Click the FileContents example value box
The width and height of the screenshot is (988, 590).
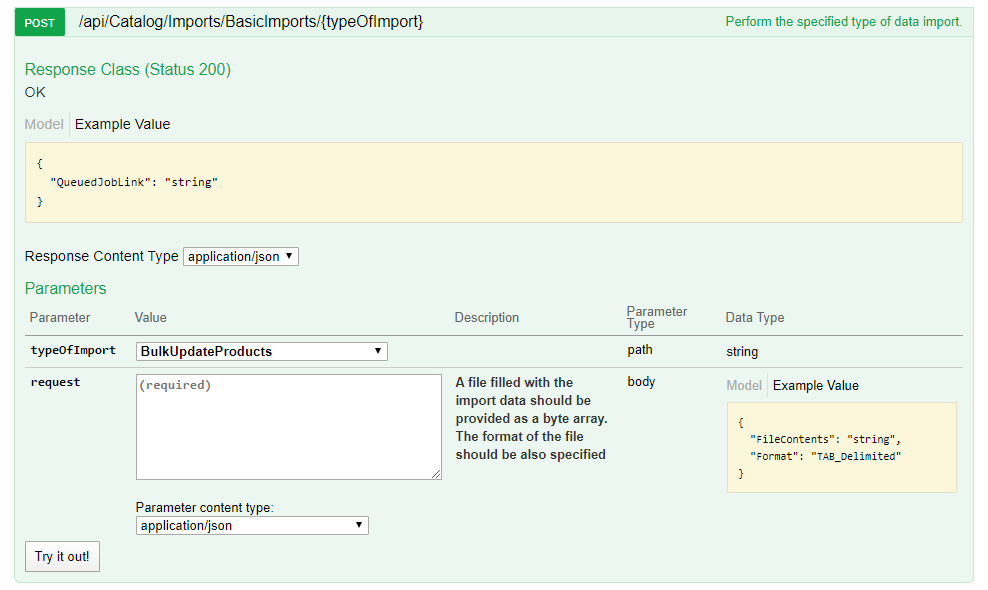pyautogui.click(x=842, y=448)
